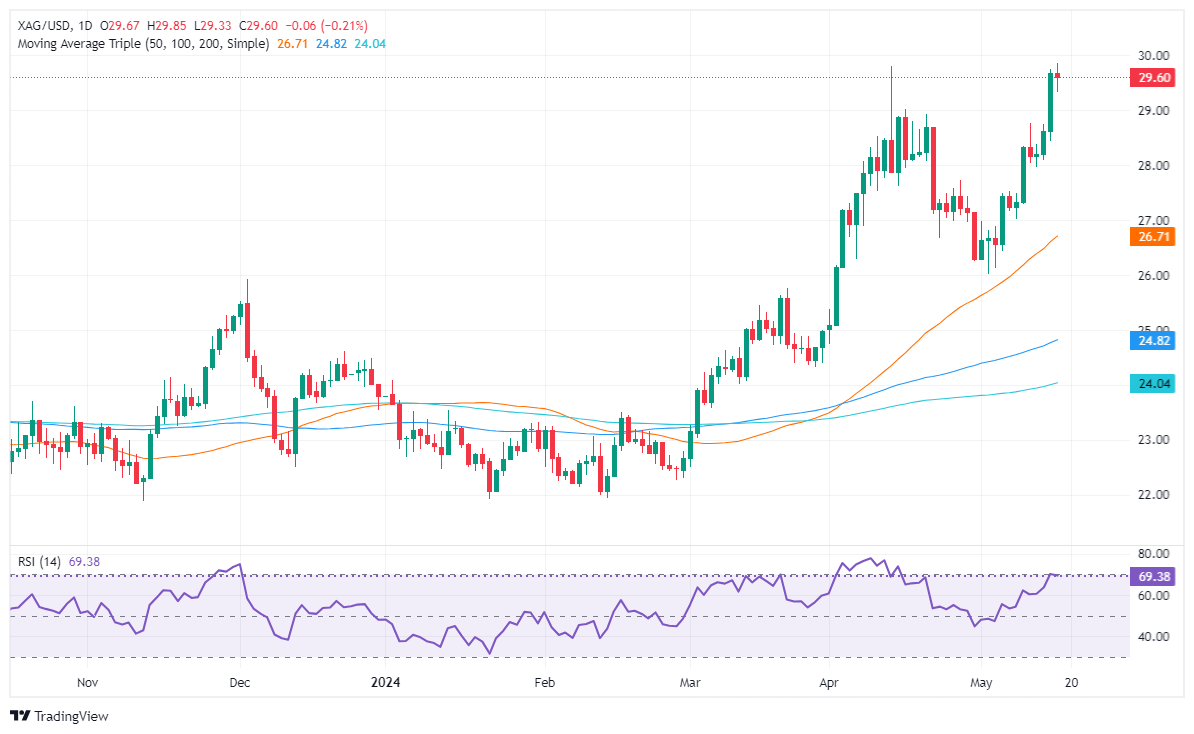The height and width of the screenshot is (734, 1194).
Task: Click teal 24.04 tag on price axis
Action: (x=1156, y=383)
